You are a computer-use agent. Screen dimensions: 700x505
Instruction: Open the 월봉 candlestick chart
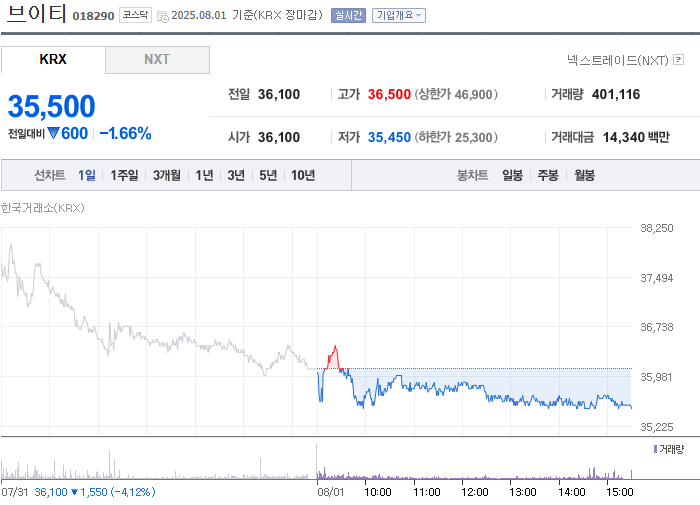click(584, 175)
